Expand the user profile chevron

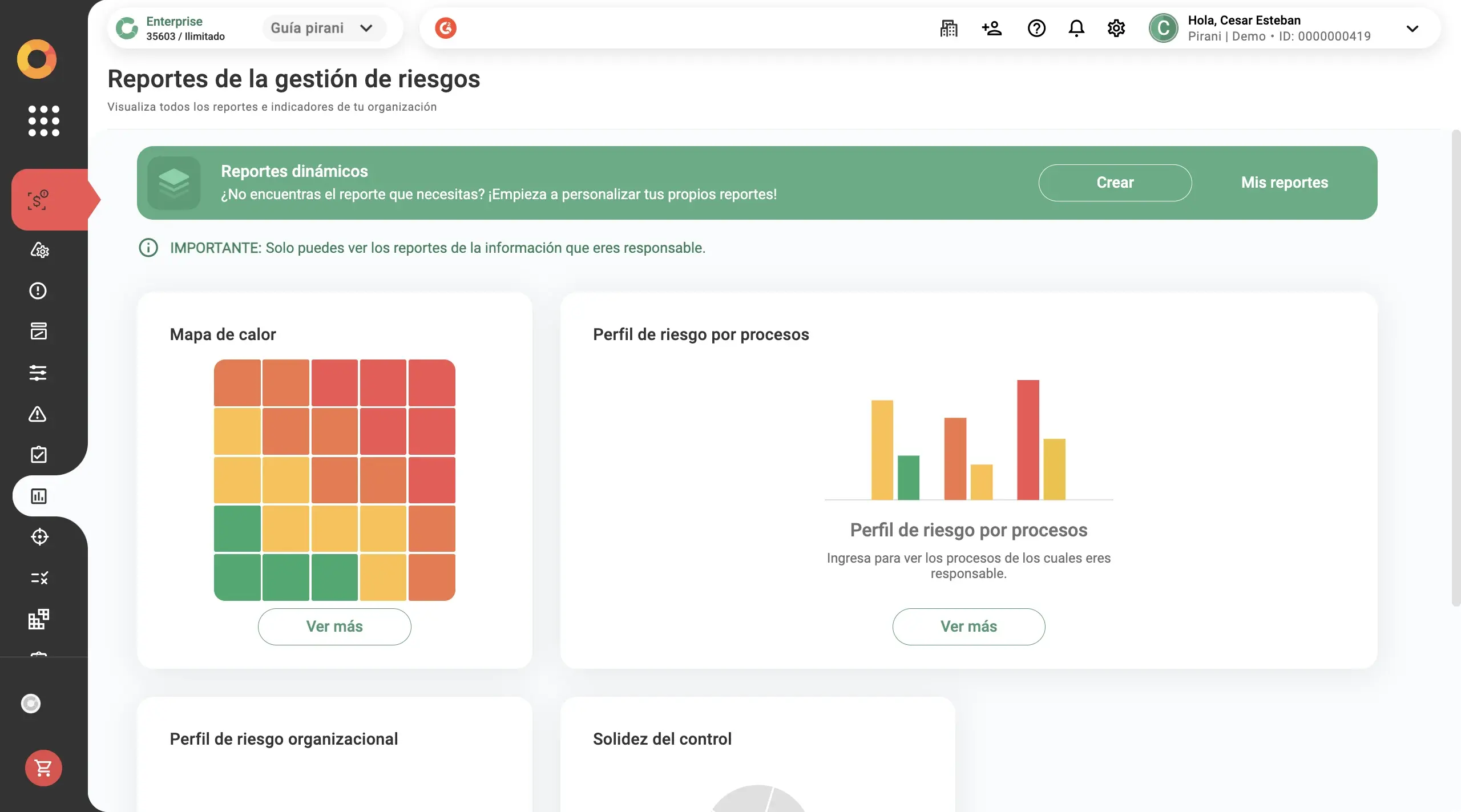(x=1412, y=29)
